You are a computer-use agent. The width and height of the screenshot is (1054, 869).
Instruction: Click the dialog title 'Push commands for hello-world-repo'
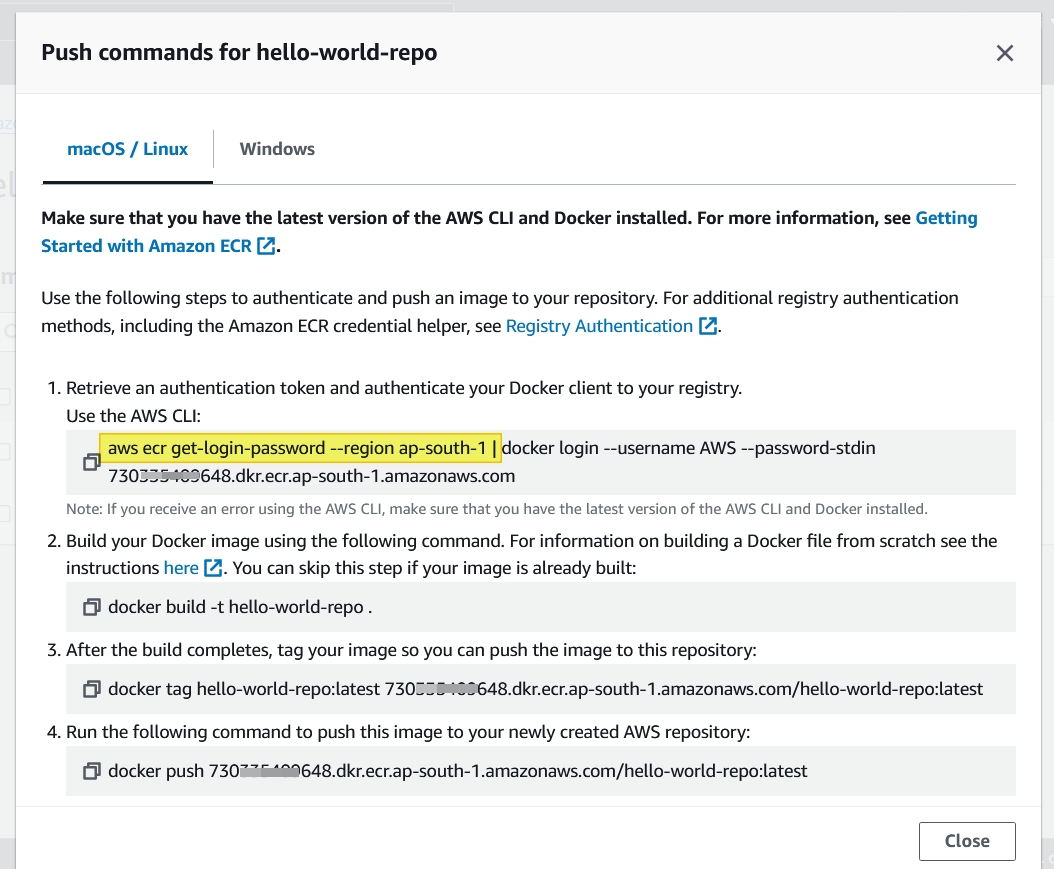click(239, 52)
